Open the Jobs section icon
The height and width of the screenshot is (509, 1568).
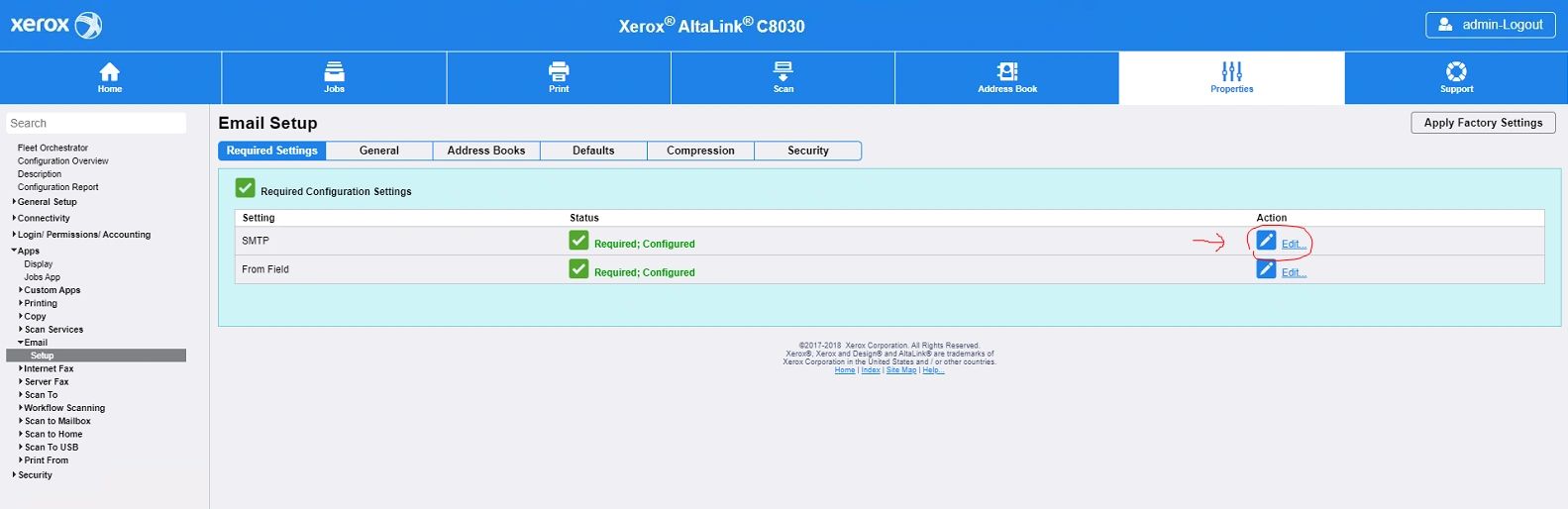335,71
